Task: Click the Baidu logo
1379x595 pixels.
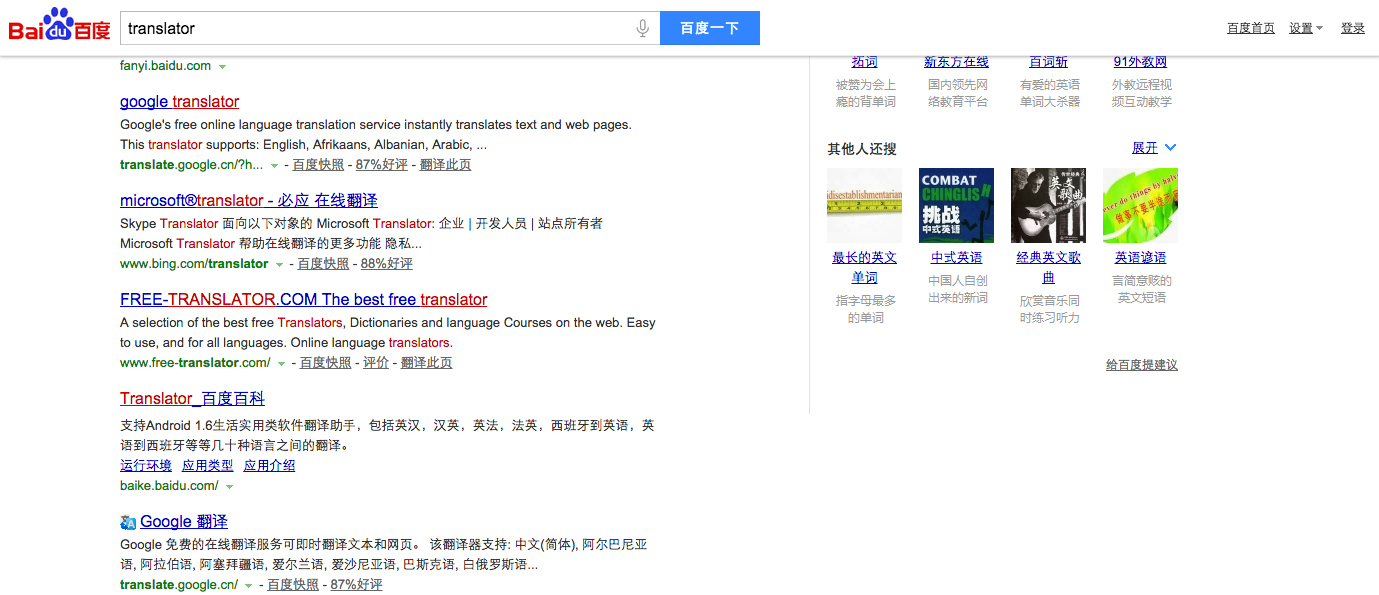Action: 60,25
